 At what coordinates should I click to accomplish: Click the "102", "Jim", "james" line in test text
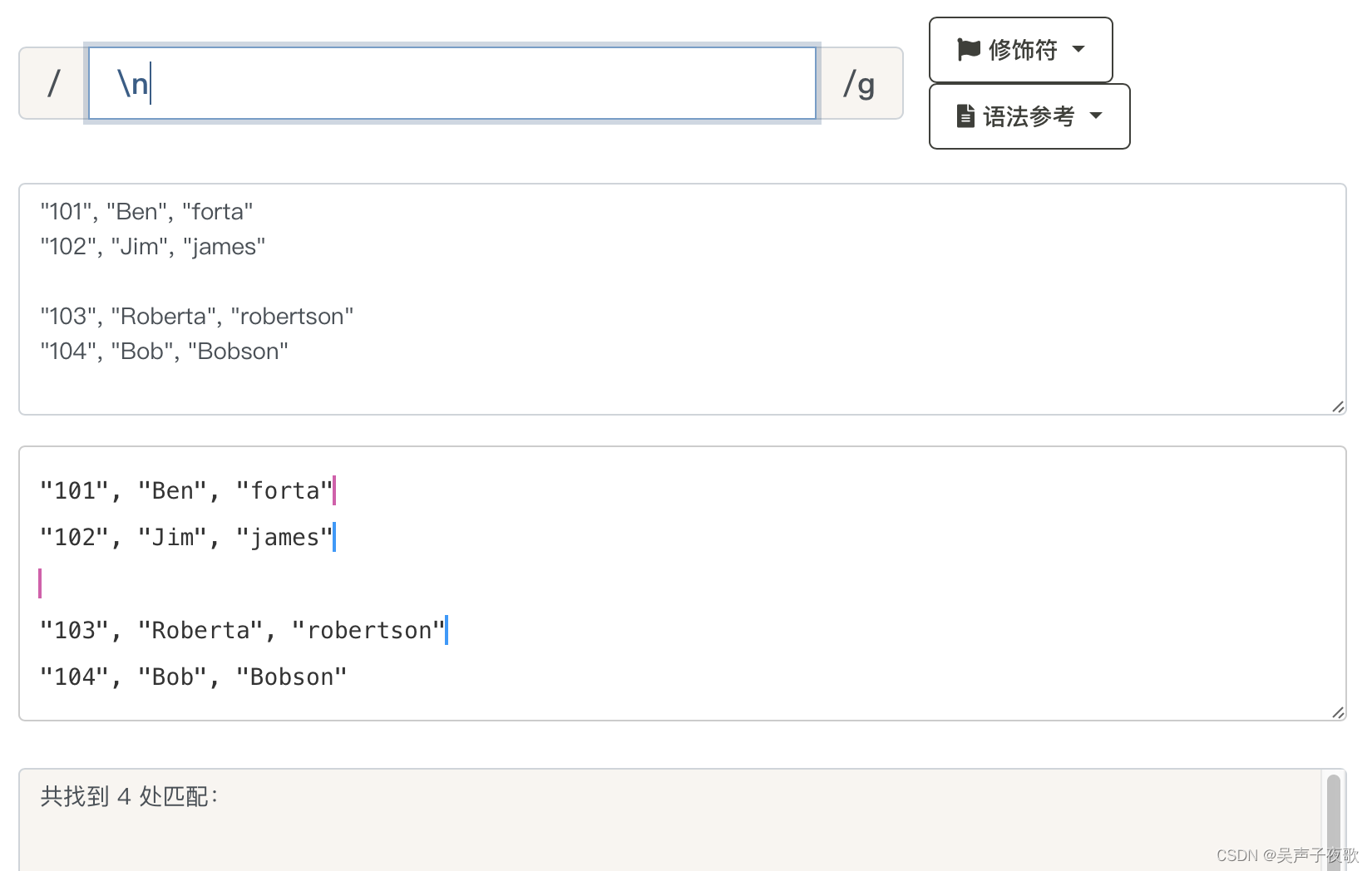[x=153, y=247]
